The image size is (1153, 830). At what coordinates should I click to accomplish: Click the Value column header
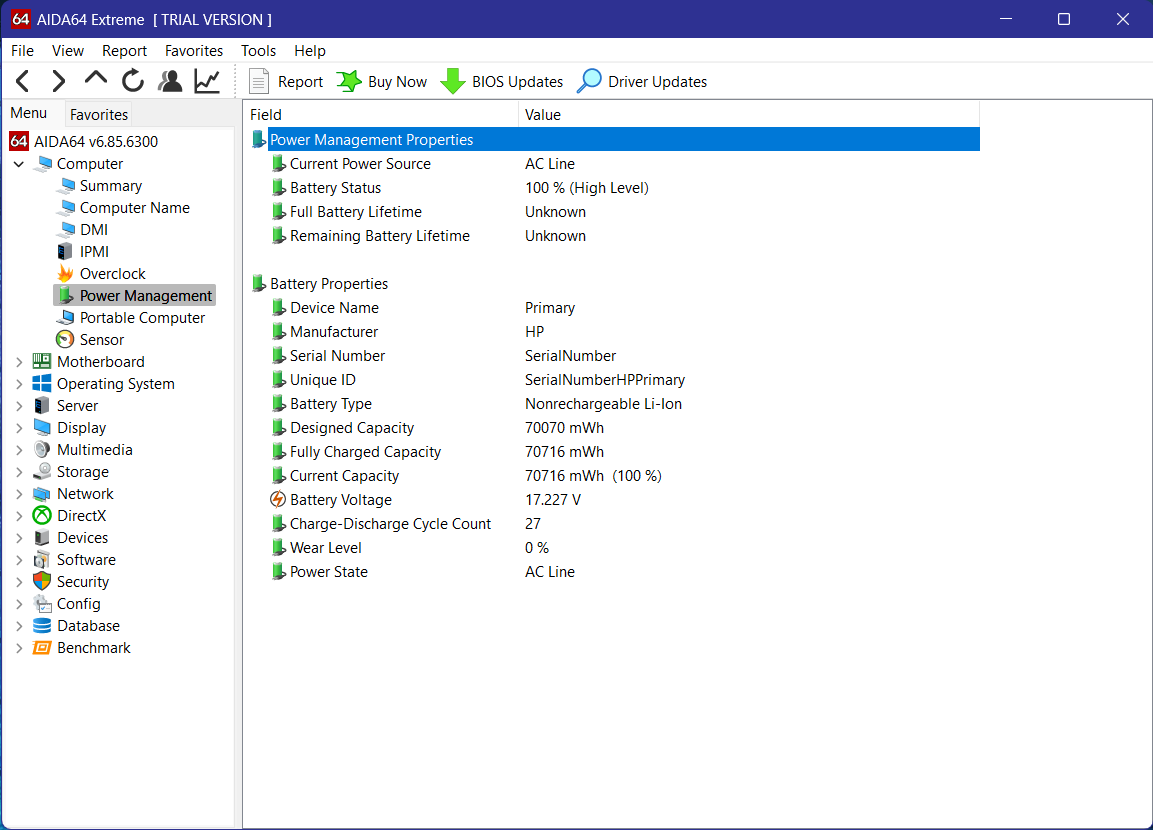click(749, 115)
